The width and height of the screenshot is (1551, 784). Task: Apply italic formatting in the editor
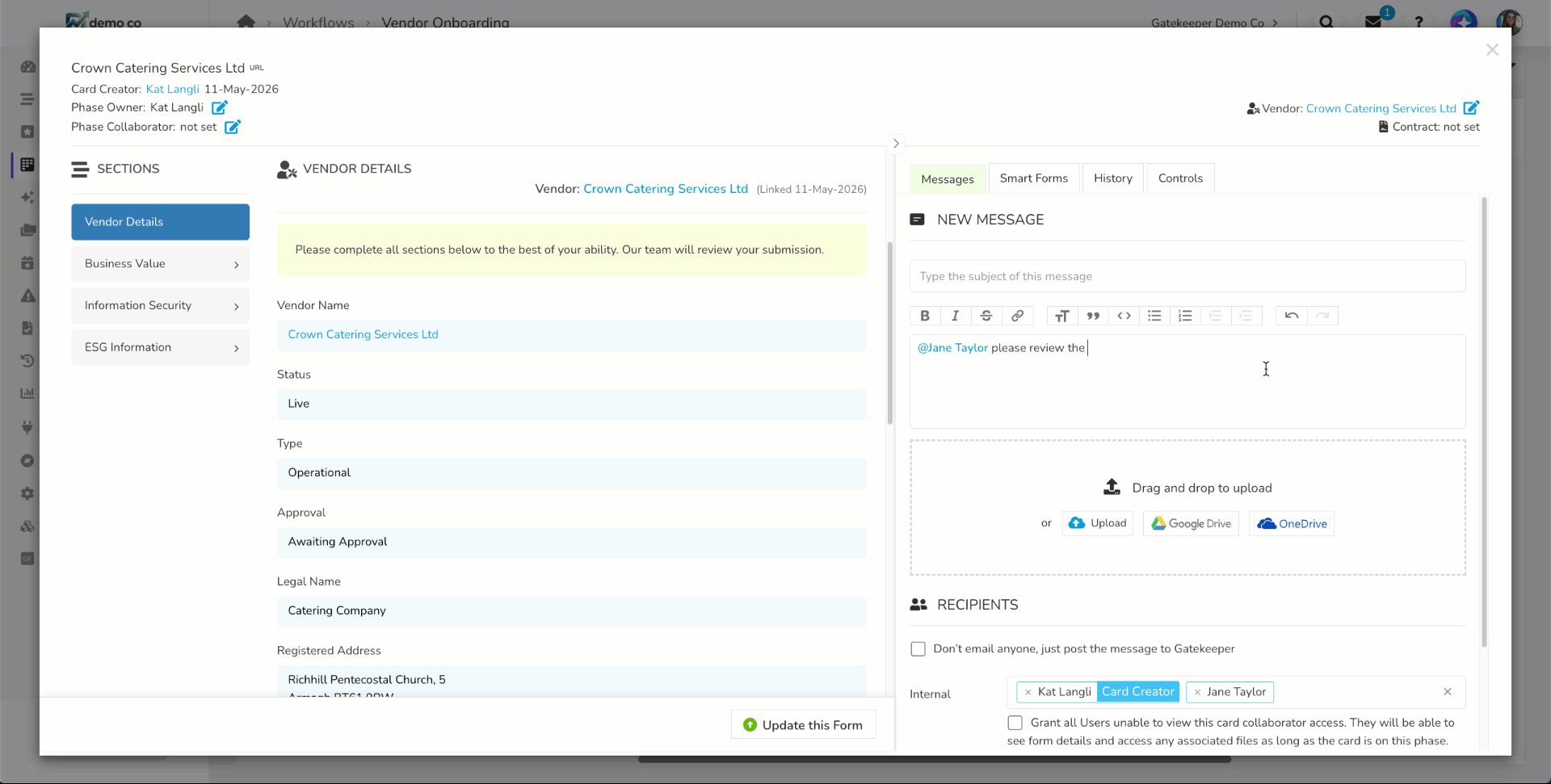(956, 316)
